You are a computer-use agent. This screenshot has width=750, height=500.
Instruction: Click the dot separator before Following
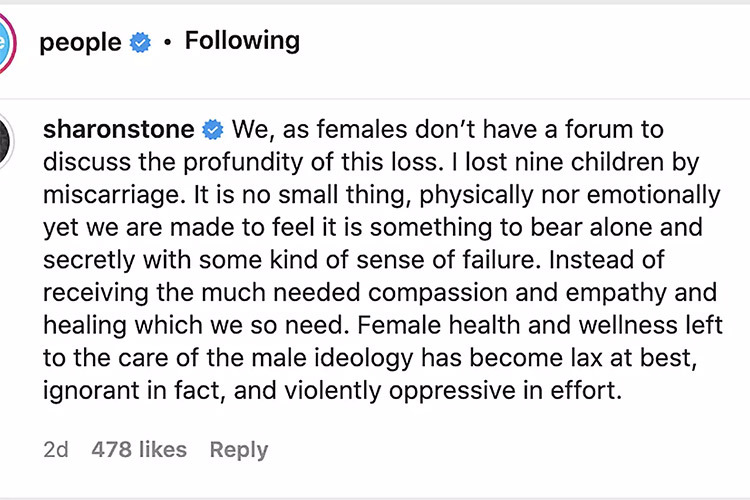(x=169, y=43)
